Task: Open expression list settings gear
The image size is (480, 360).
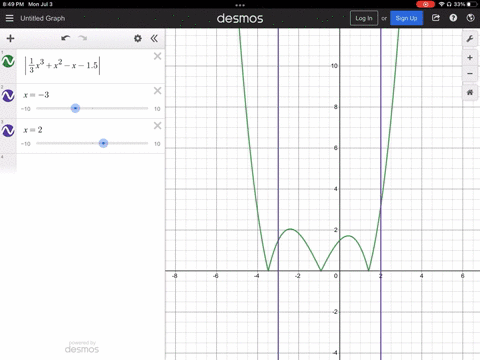Action: [x=138, y=38]
